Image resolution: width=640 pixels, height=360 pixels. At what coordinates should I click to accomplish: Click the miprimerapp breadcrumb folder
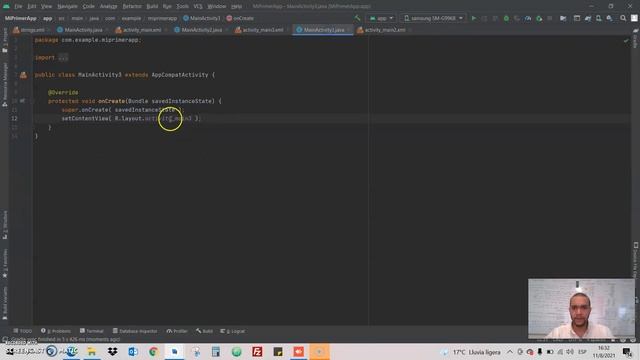pyautogui.click(x=162, y=18)
